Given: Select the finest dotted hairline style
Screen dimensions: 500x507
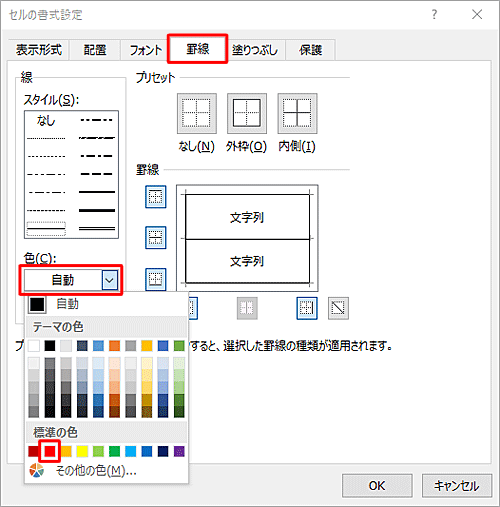Looking at the screenshot, I should (46, 138).
